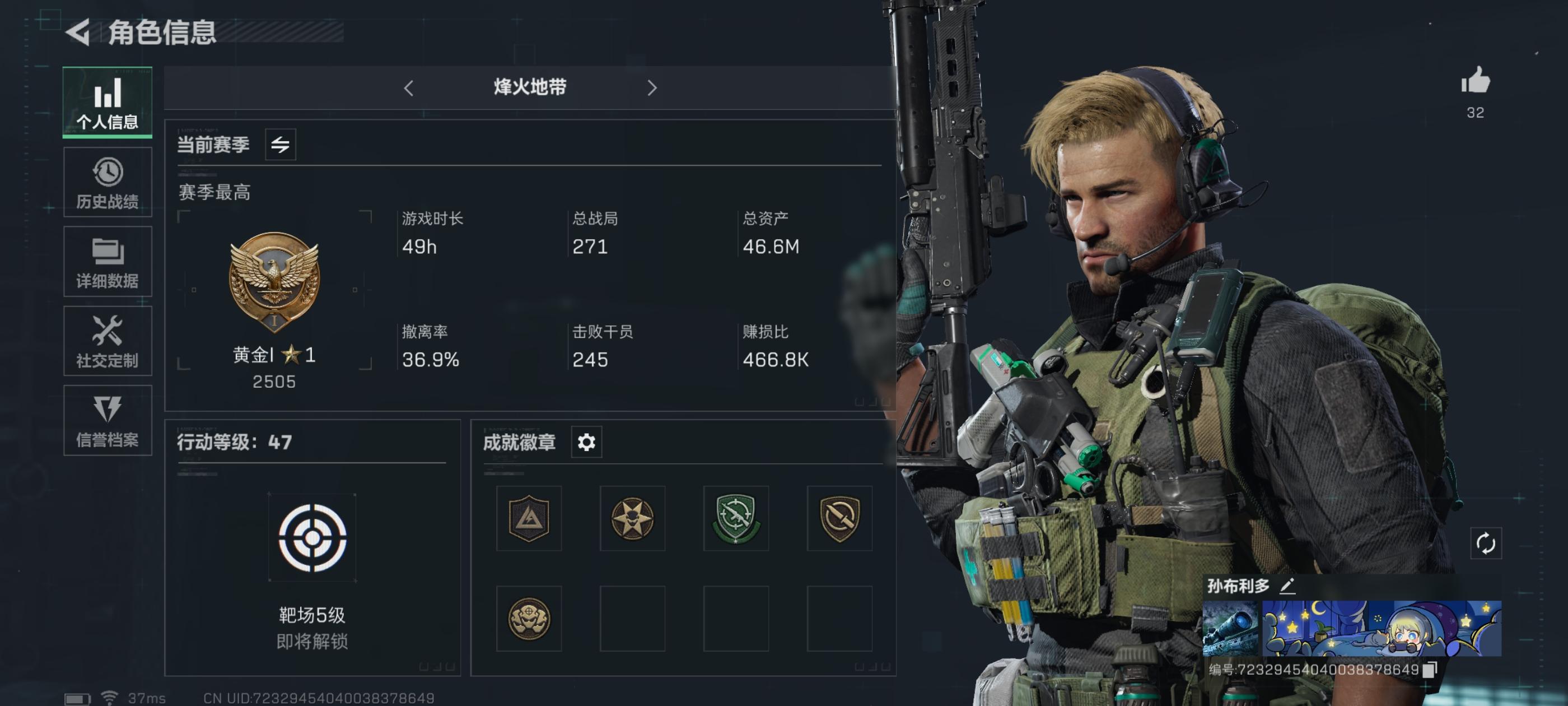Open achievement badge settings gear

[x=586, y=442]
